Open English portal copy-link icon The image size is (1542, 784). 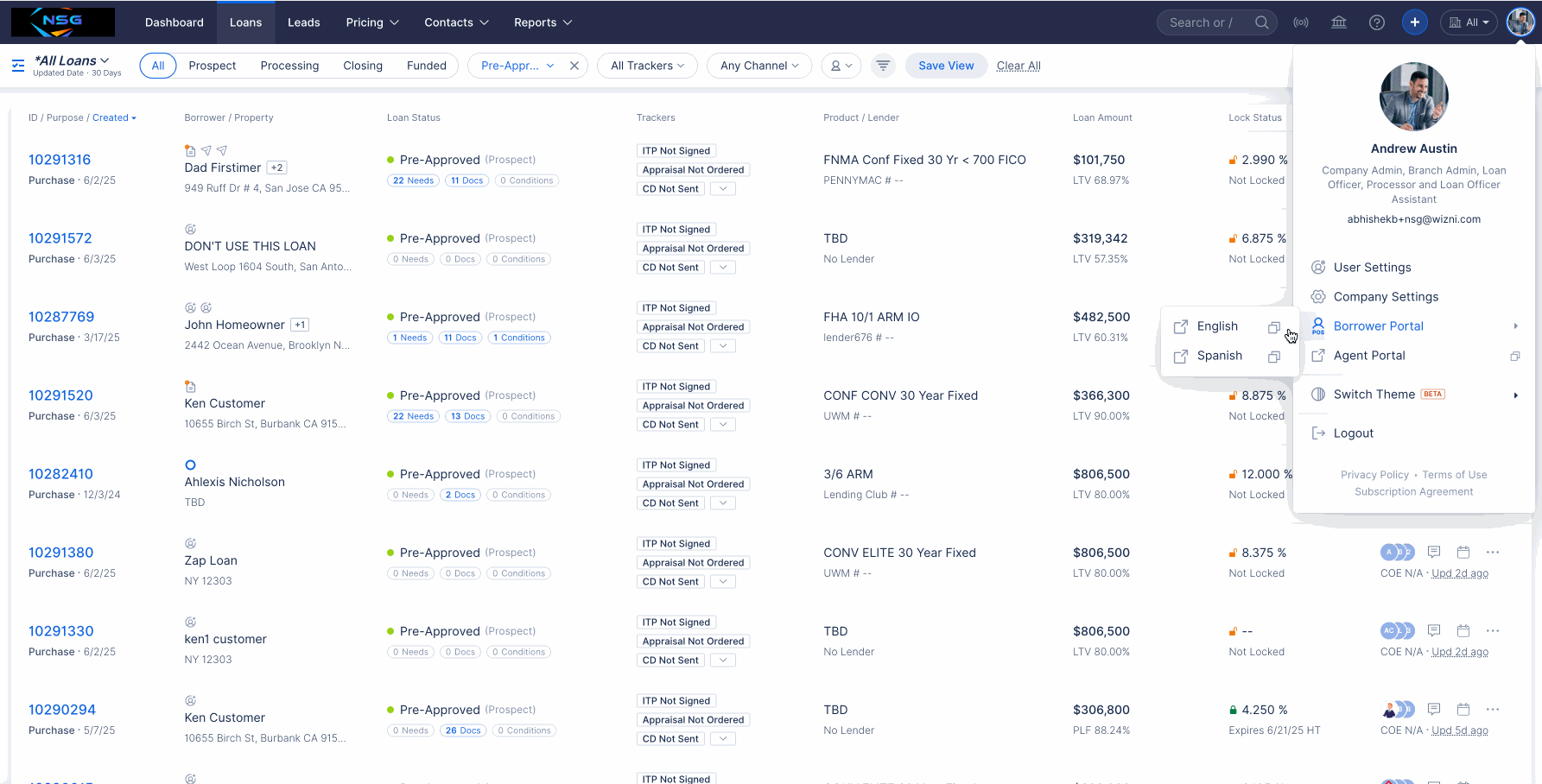1274,327
